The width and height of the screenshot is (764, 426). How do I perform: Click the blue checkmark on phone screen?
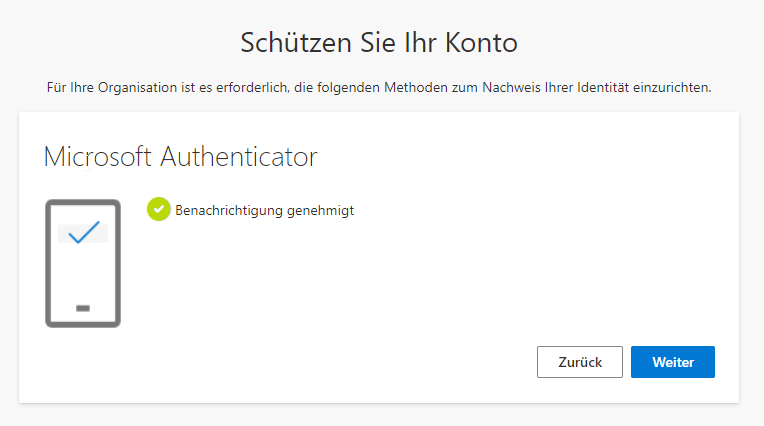[x=83, y=232]
